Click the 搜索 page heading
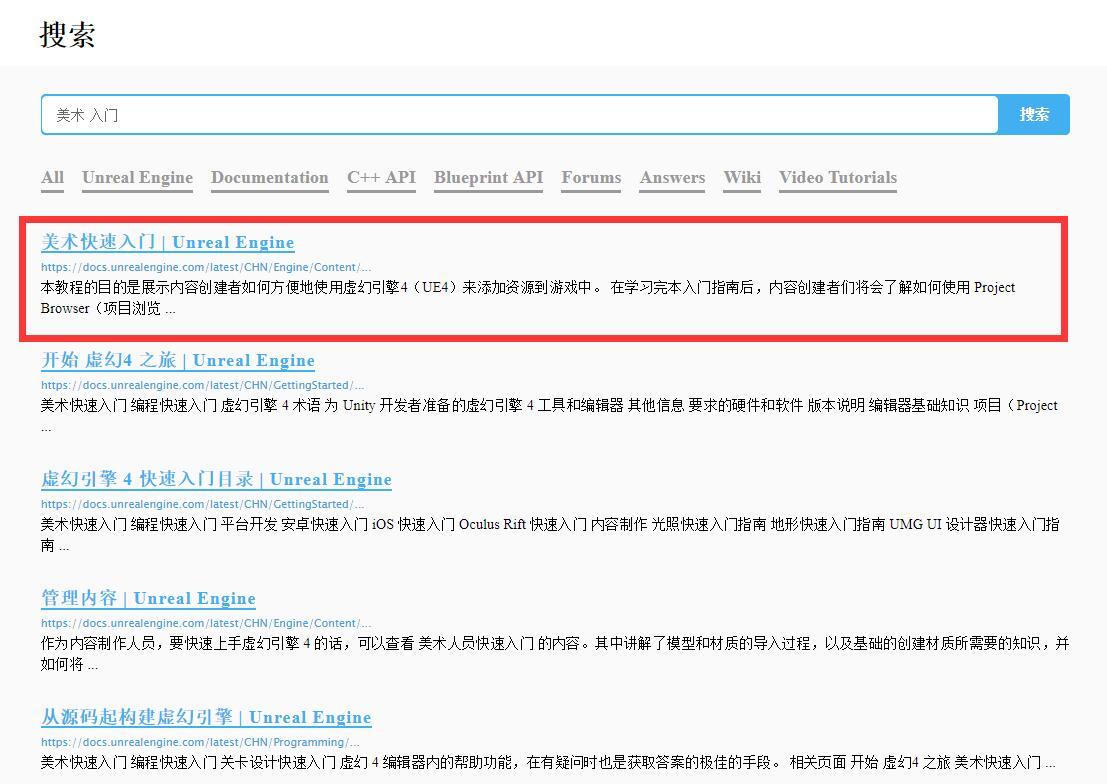The width and height of the screenshot is (1107, 784). pyautogui.click(x=68, y=35)
